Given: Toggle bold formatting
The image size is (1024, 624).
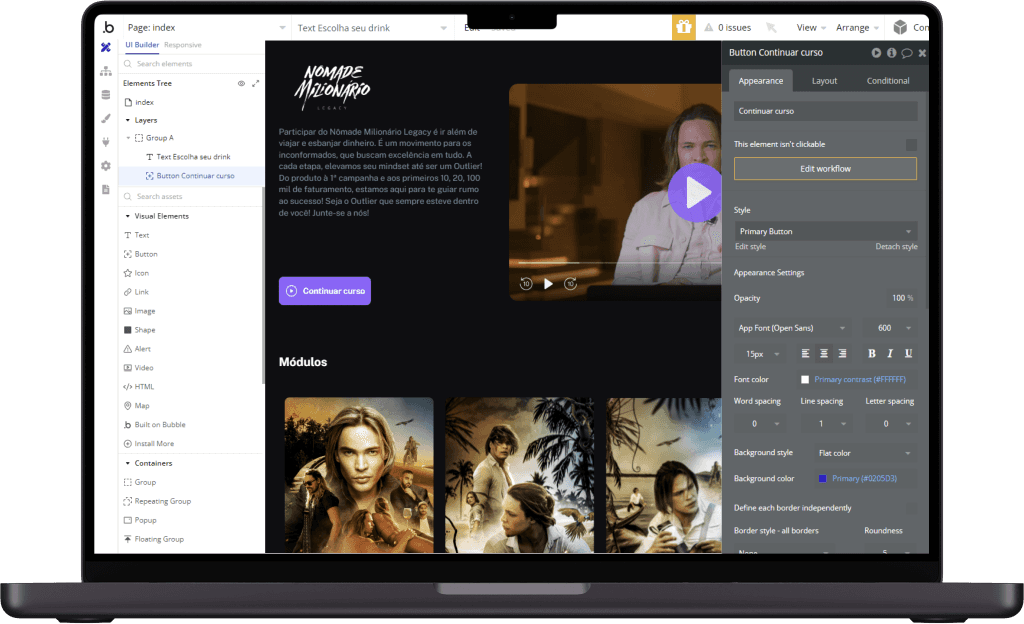Looking at the screenshot, I should click(x=872, y=353).
